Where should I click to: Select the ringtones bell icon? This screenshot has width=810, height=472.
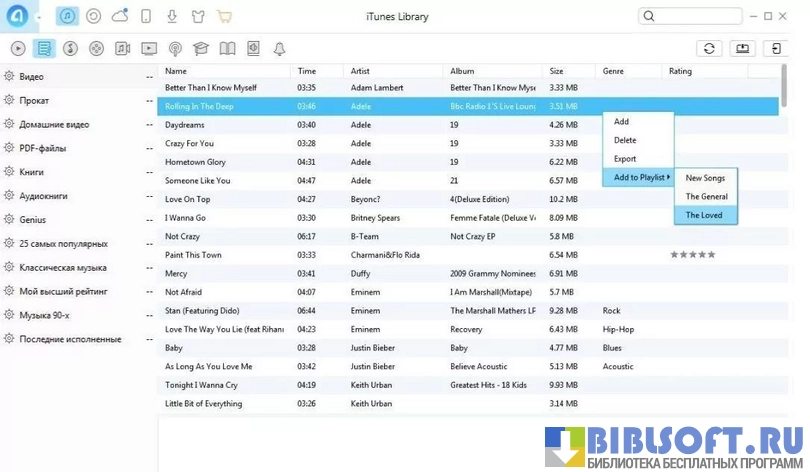pos(279,48)
